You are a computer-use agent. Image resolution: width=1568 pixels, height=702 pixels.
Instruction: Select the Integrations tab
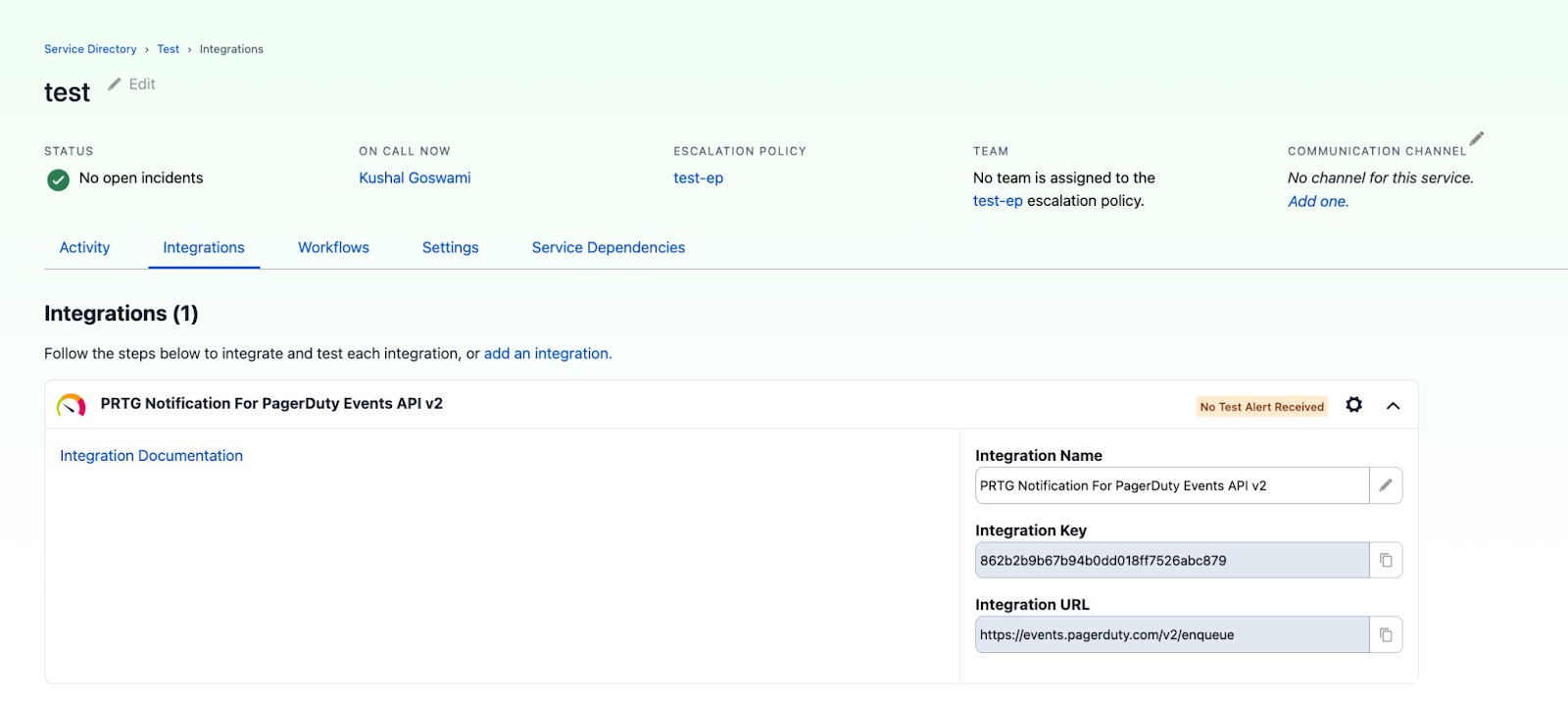204,248
